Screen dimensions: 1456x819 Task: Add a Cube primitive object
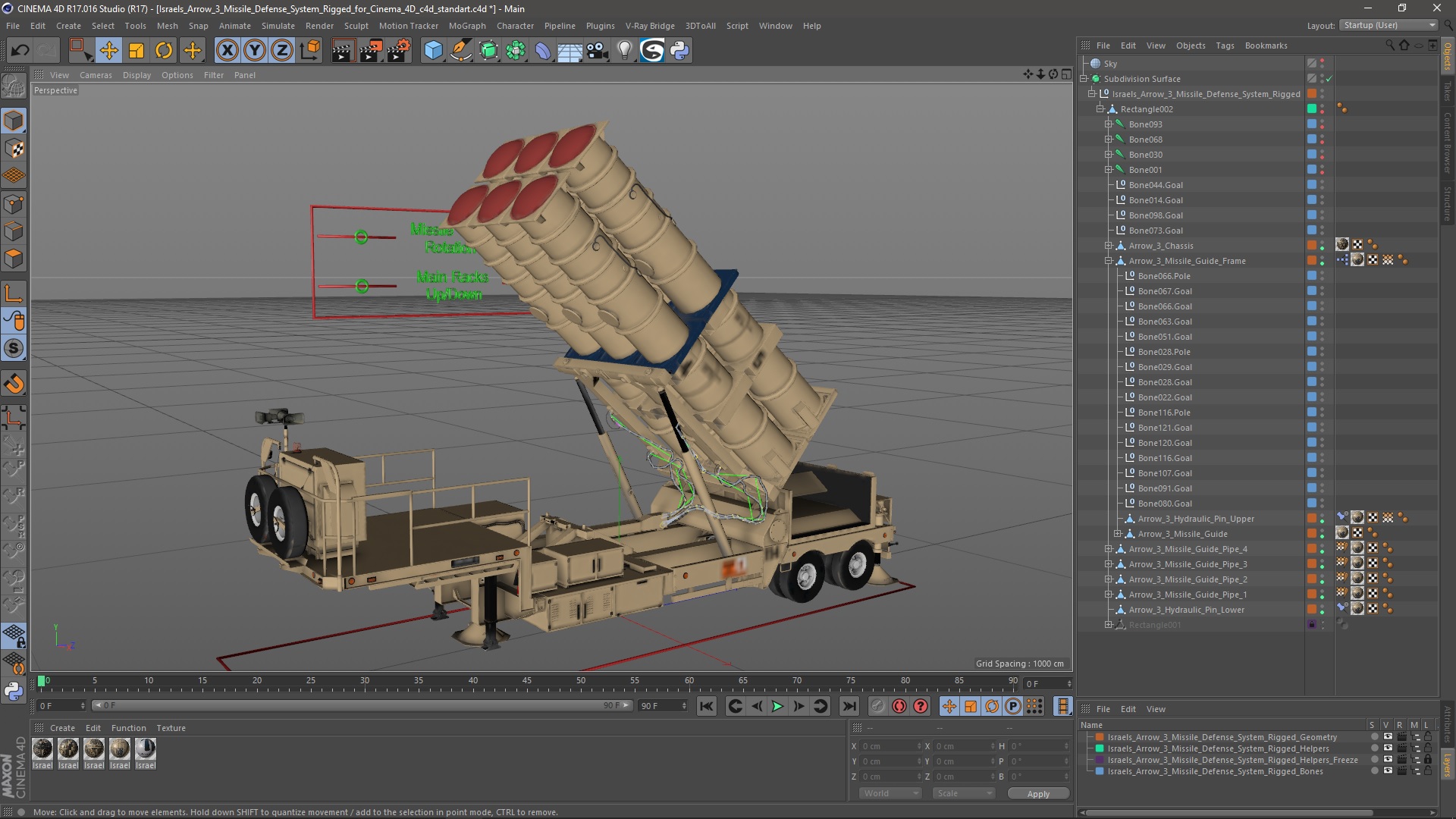(433, 51)
